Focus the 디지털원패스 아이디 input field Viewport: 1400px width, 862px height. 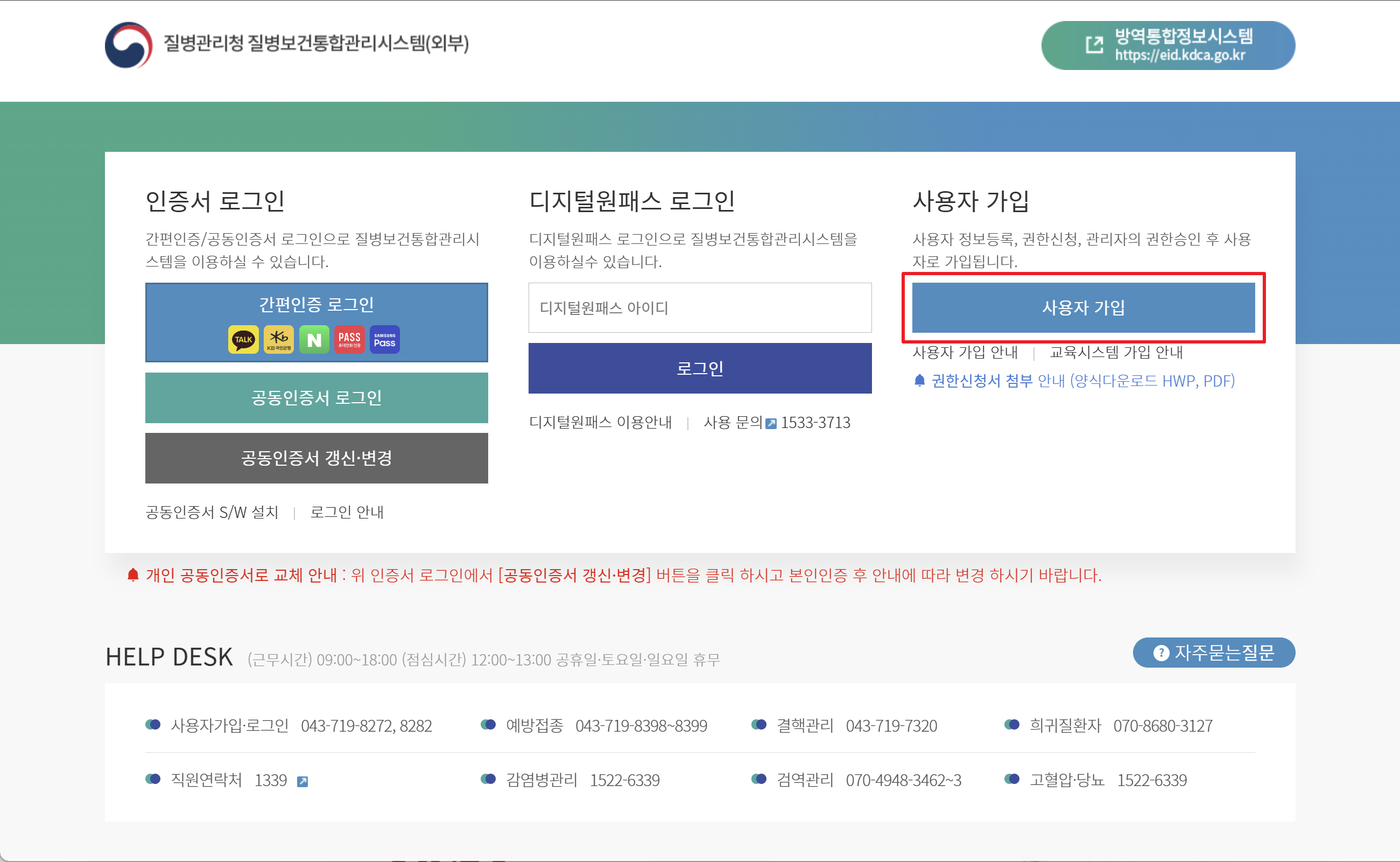(700, 308)
